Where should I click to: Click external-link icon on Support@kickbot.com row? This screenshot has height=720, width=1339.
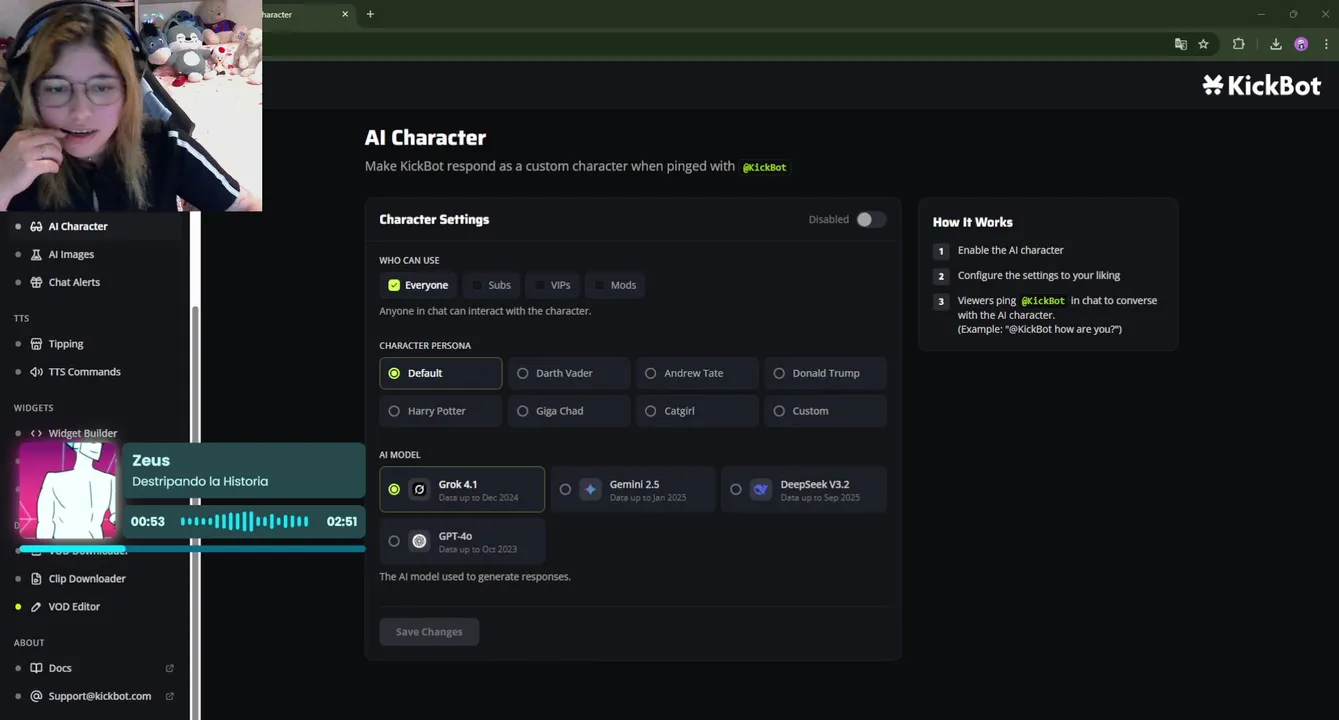[x=169, y=696]
